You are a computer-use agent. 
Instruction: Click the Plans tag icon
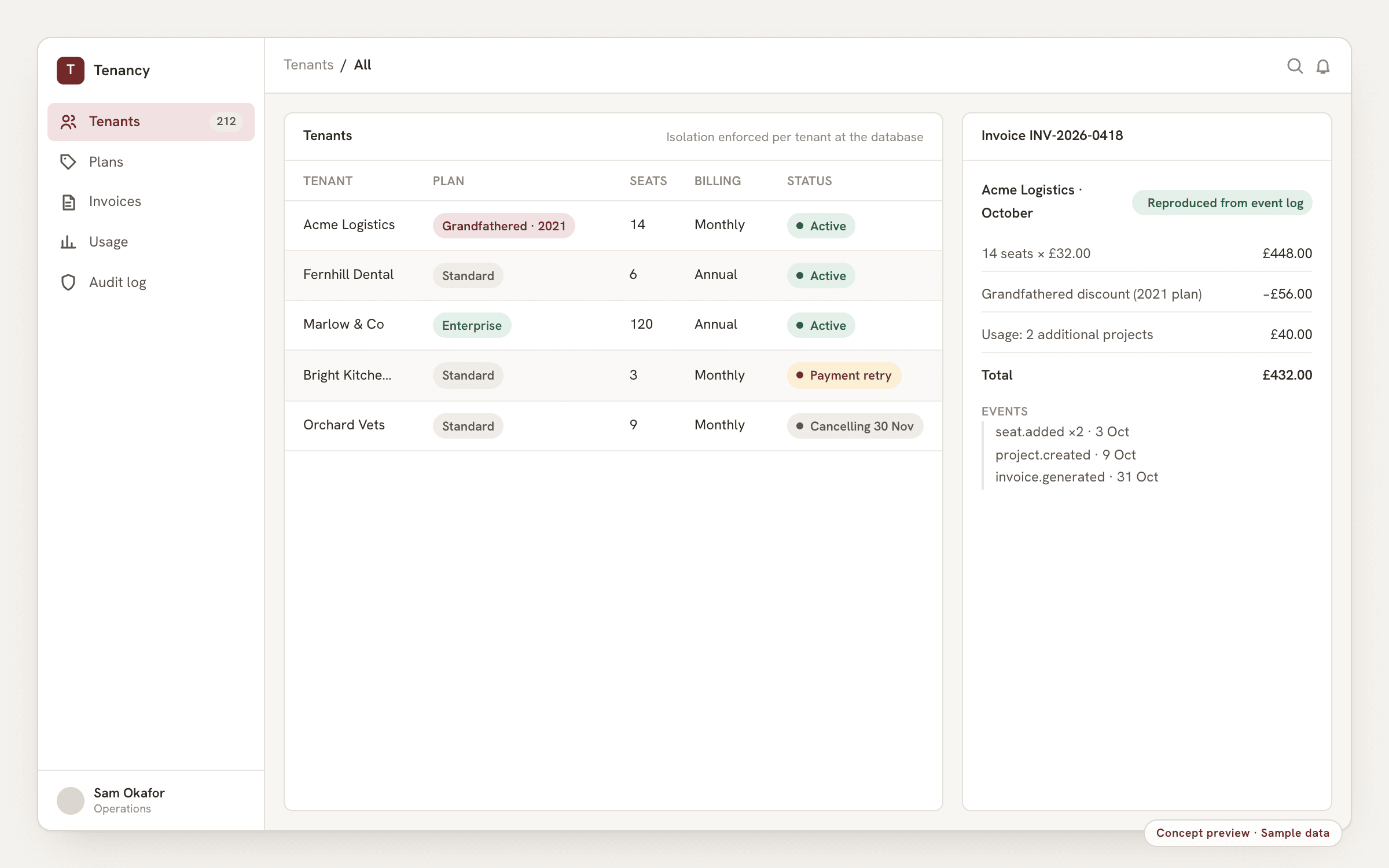68,162
